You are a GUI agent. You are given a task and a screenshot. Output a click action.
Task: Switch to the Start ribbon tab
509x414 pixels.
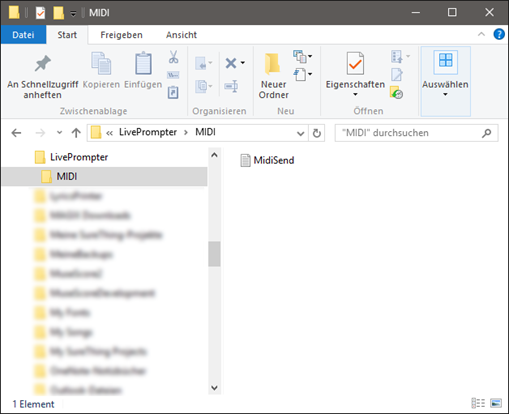coord(67,35)
